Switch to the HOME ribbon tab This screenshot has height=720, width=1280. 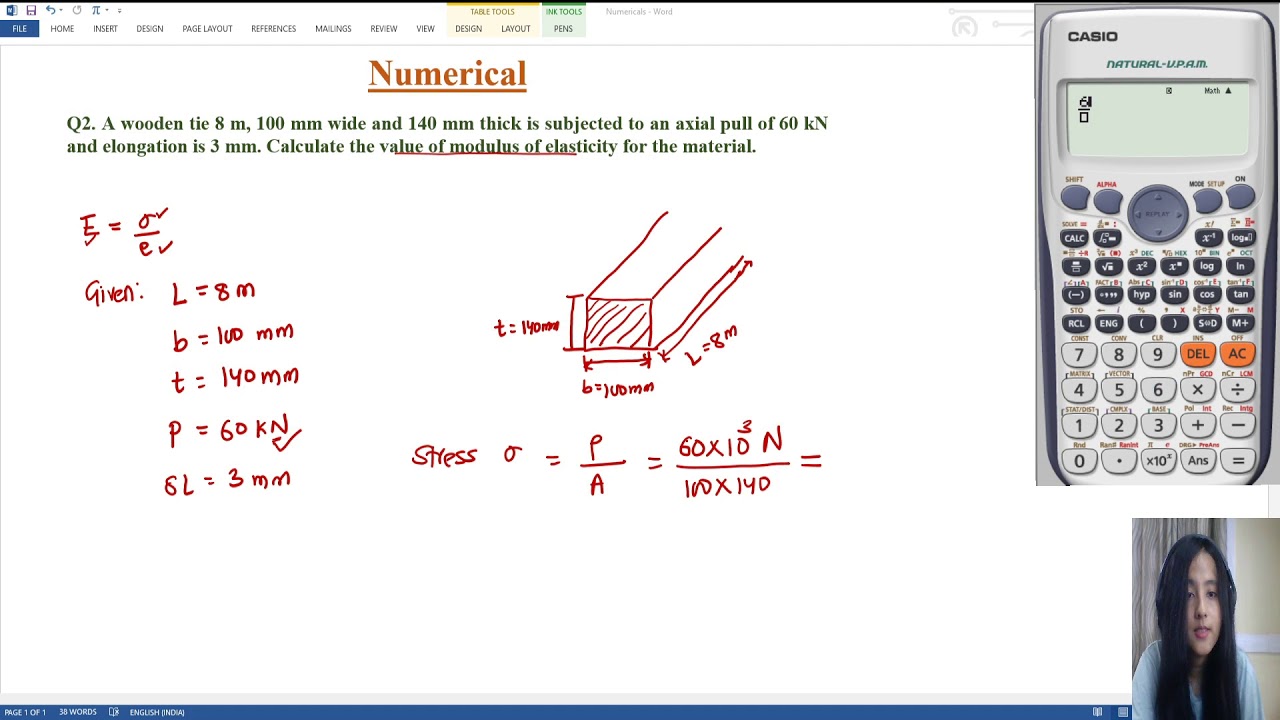[62, 29]
